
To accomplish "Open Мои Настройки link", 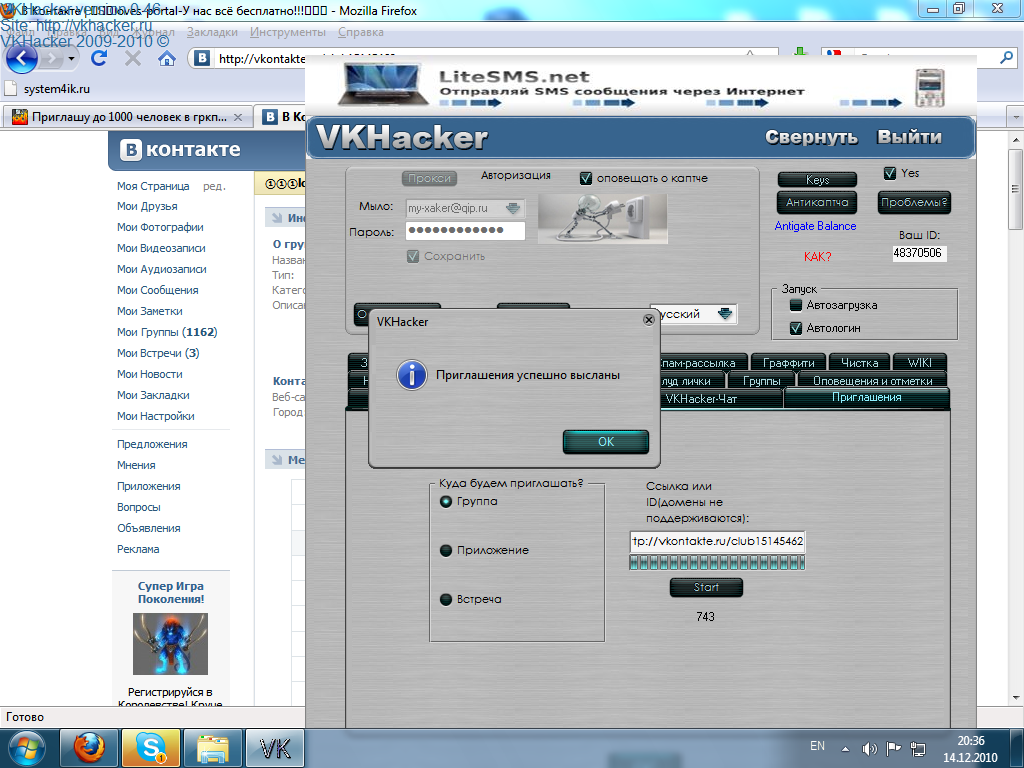I will point(155,416).
